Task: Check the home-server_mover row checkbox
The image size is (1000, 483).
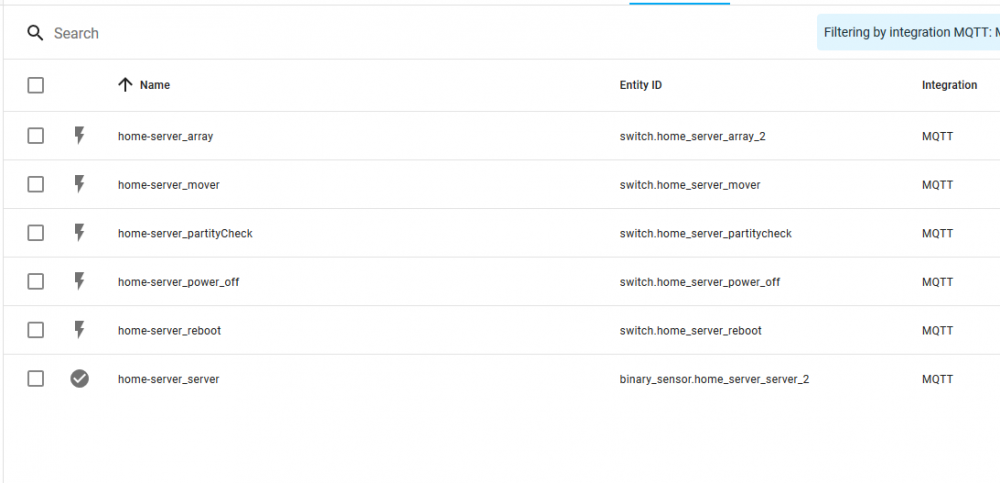Action: pyautogui.click(x=36, y=184)
